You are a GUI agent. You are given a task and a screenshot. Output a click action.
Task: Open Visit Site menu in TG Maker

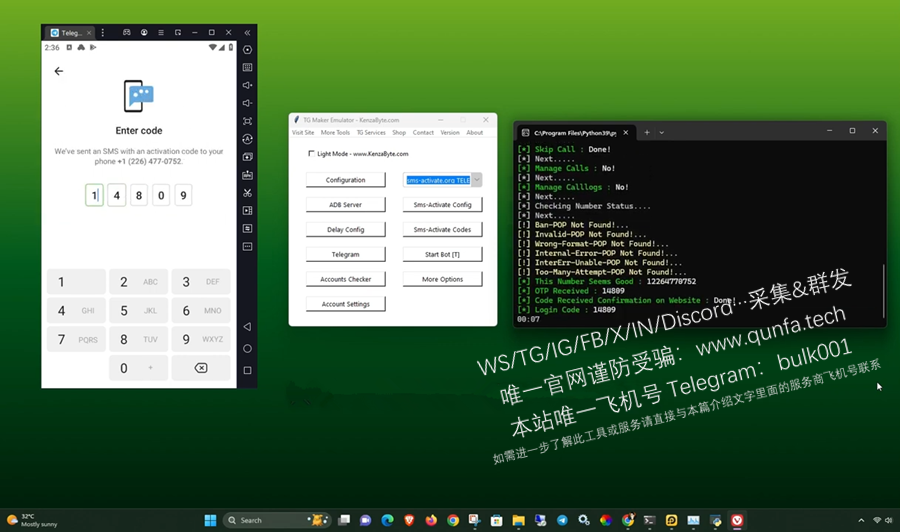tap(303, 133)
